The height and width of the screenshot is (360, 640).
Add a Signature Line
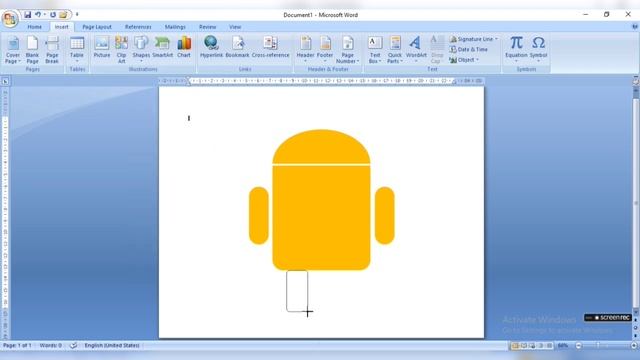(473, 39)
